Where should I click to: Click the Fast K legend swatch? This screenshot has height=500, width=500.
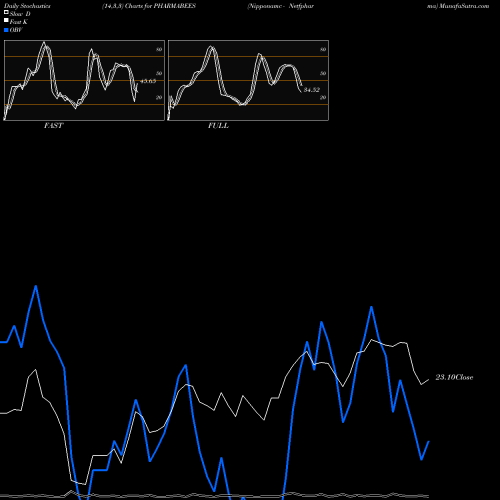click(x=6, y=20)
